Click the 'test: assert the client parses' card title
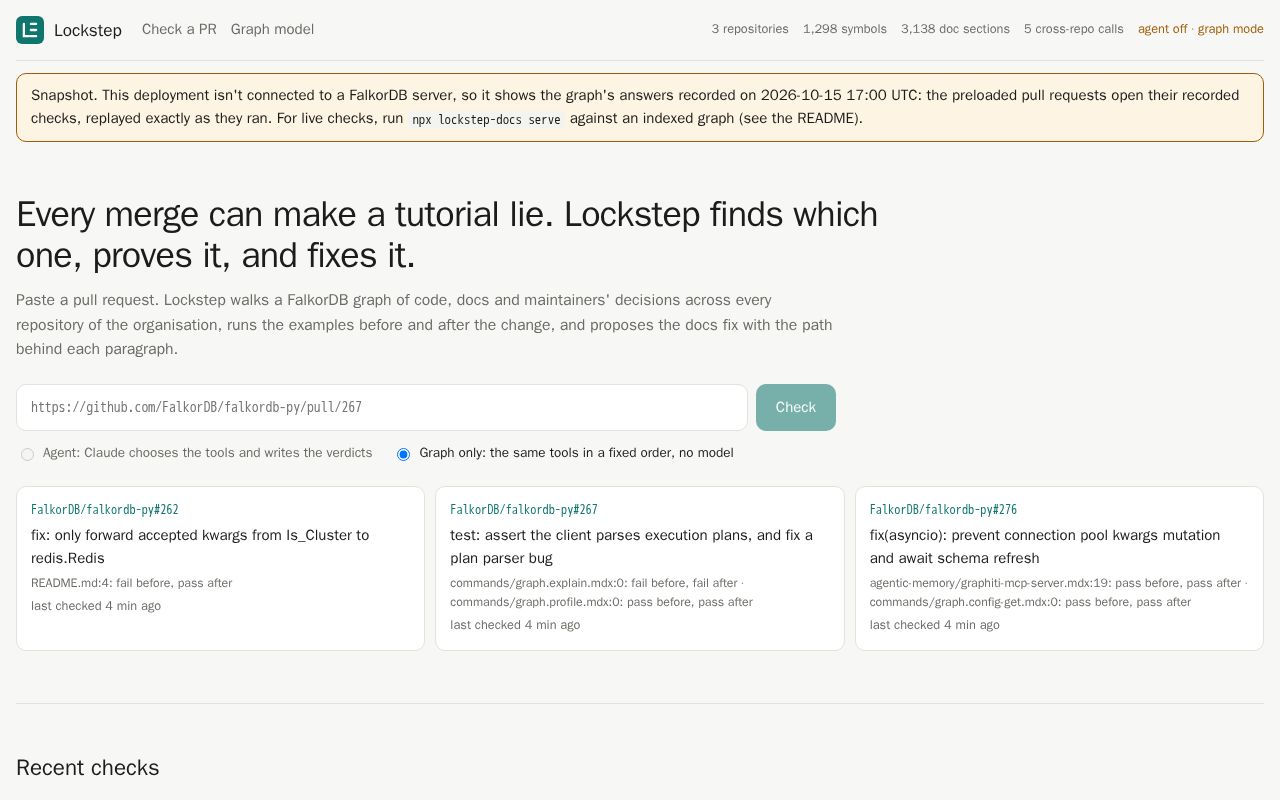The image size is (1280, 800). tap(631, 547)
